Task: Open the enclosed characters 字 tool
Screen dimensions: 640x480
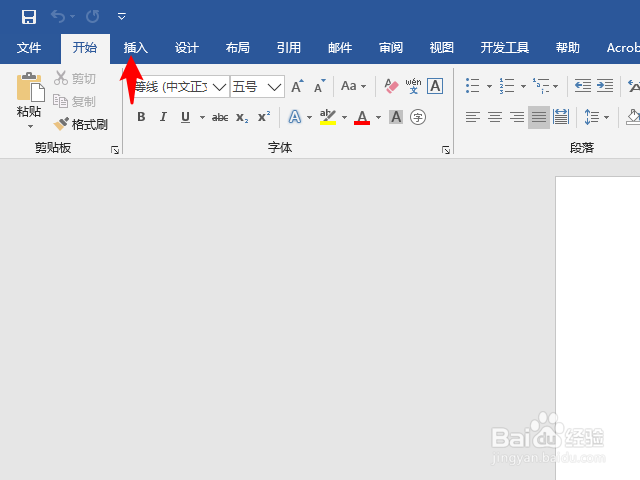Action: 418,117
